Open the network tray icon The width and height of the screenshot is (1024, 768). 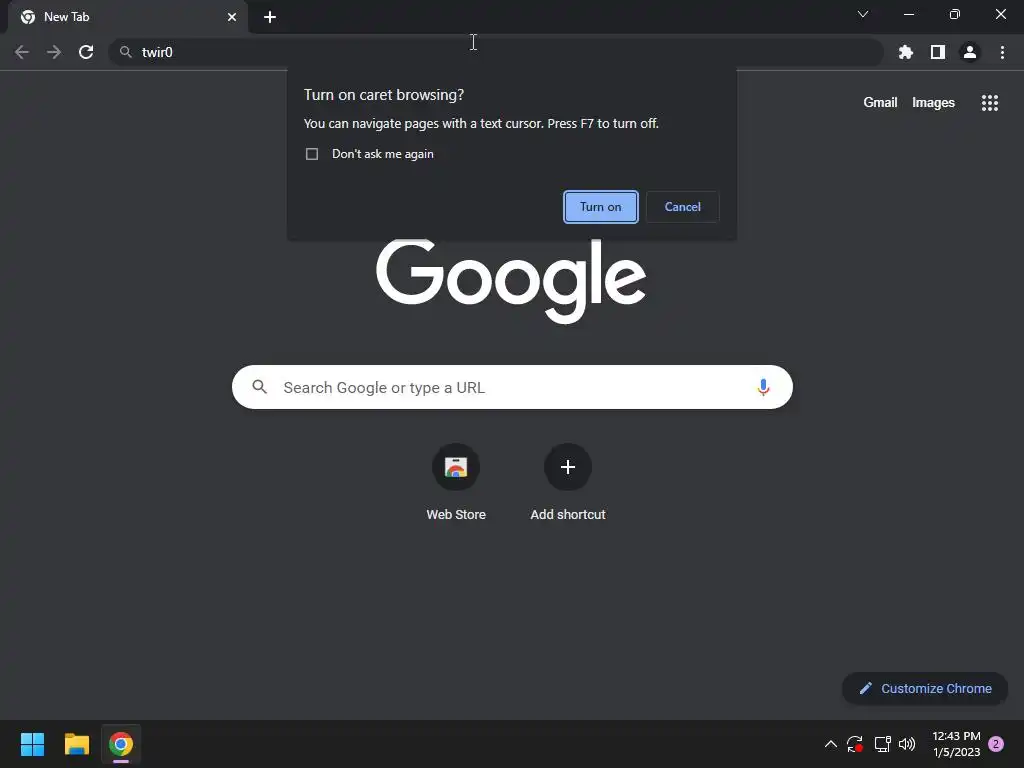882,744
